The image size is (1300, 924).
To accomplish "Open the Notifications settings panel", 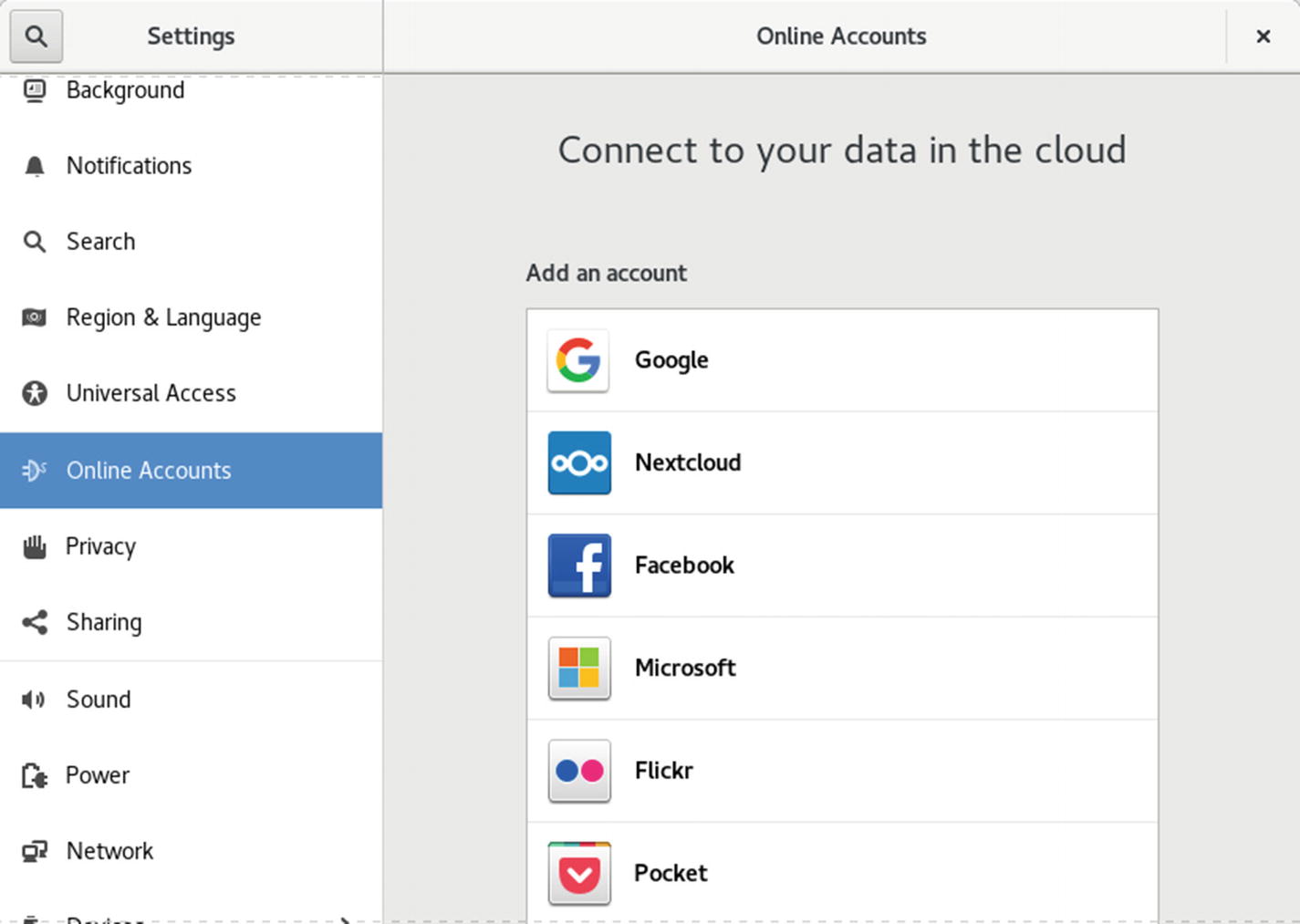I will 191,166.
